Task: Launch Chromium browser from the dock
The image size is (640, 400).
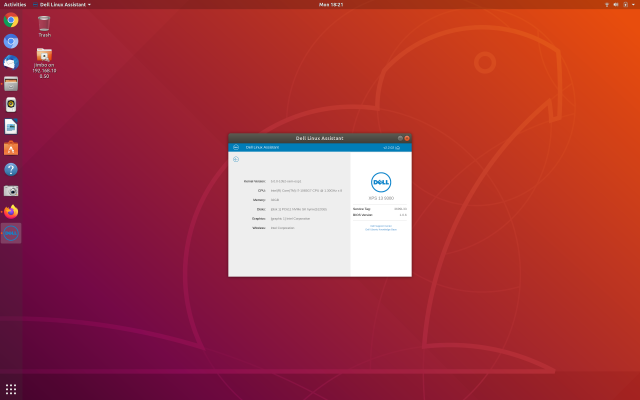Action: 11,41
